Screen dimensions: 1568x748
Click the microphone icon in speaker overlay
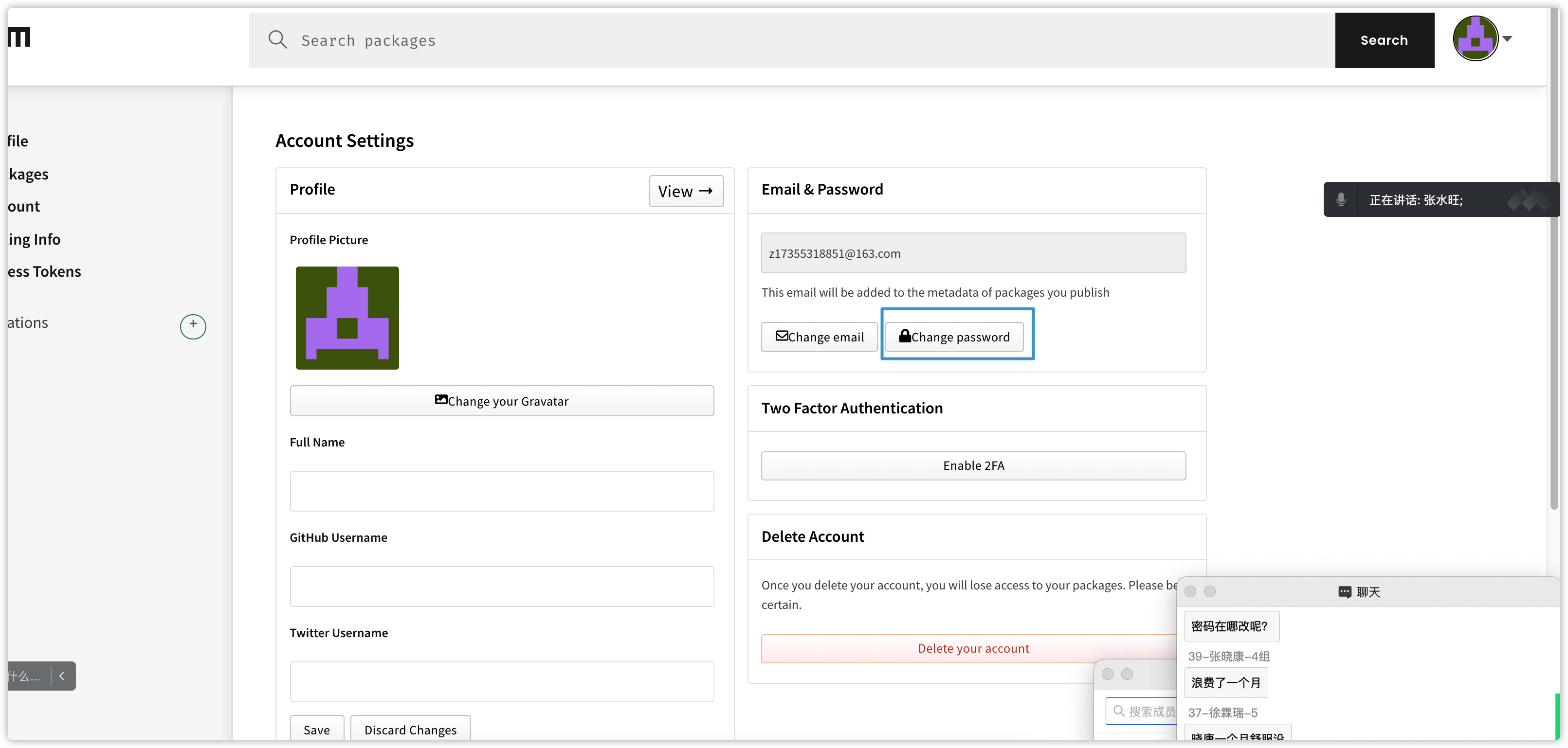pyautogui.click(x=1341, y=199)
